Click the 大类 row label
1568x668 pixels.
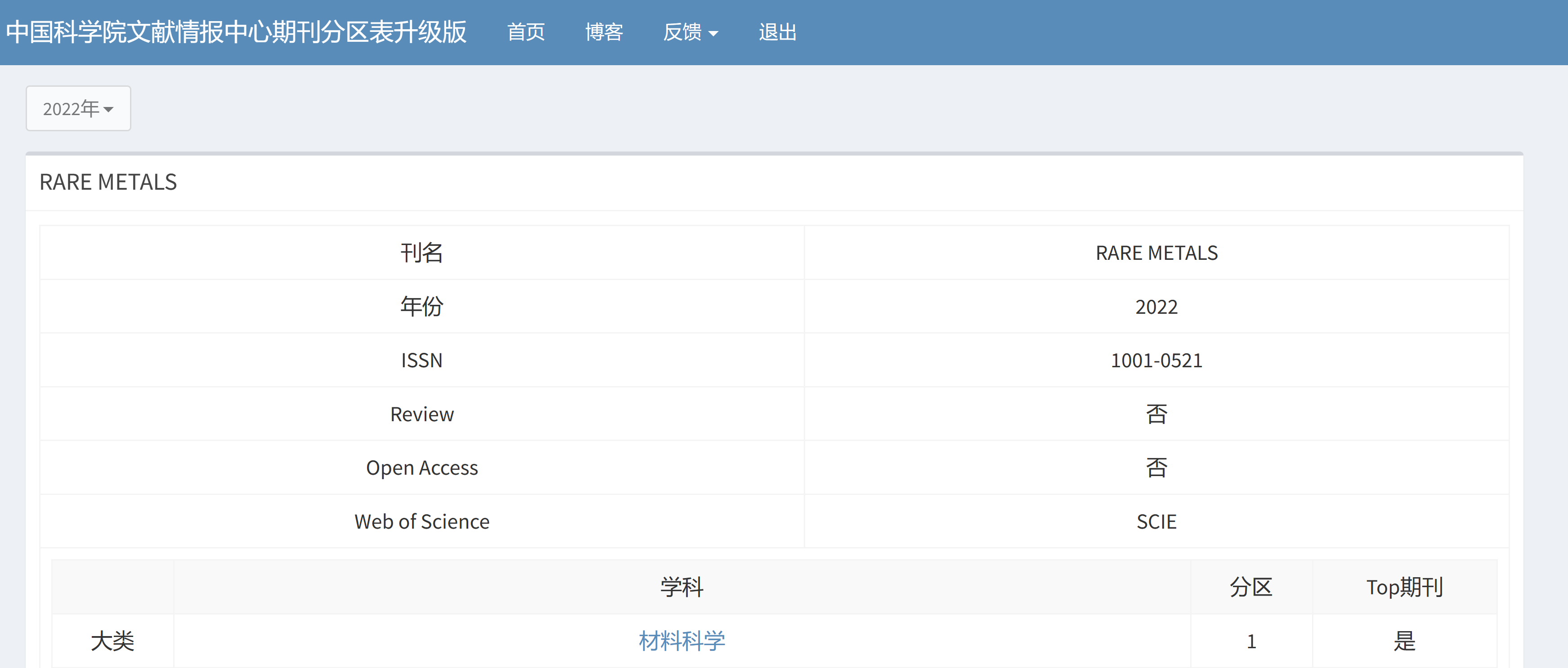112,641
